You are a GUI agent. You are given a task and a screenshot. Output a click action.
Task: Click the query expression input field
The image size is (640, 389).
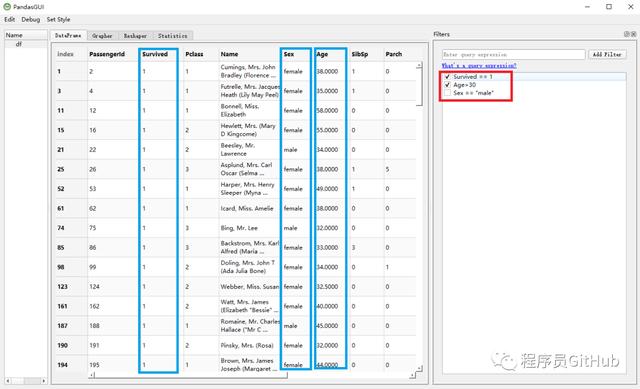coord(513,54)
